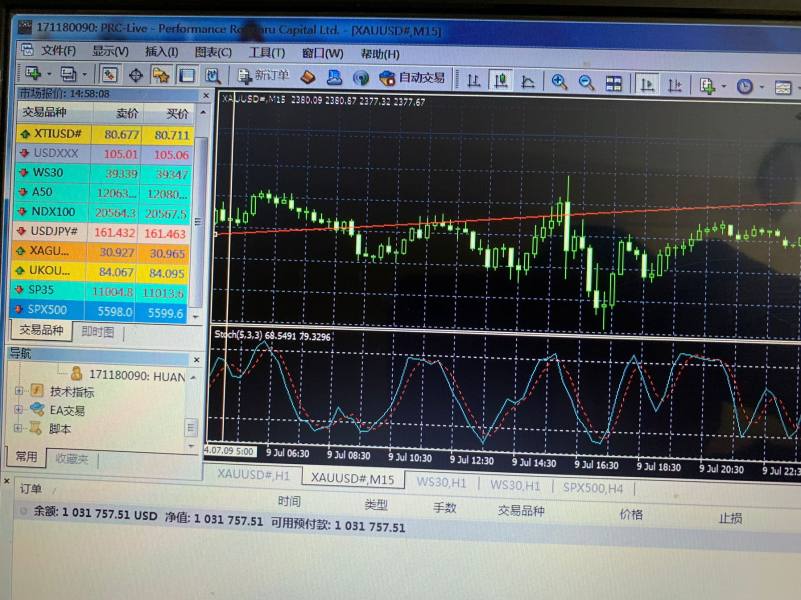
Task: Toggle candlestick chart mode button
Action: click(501, 80)
